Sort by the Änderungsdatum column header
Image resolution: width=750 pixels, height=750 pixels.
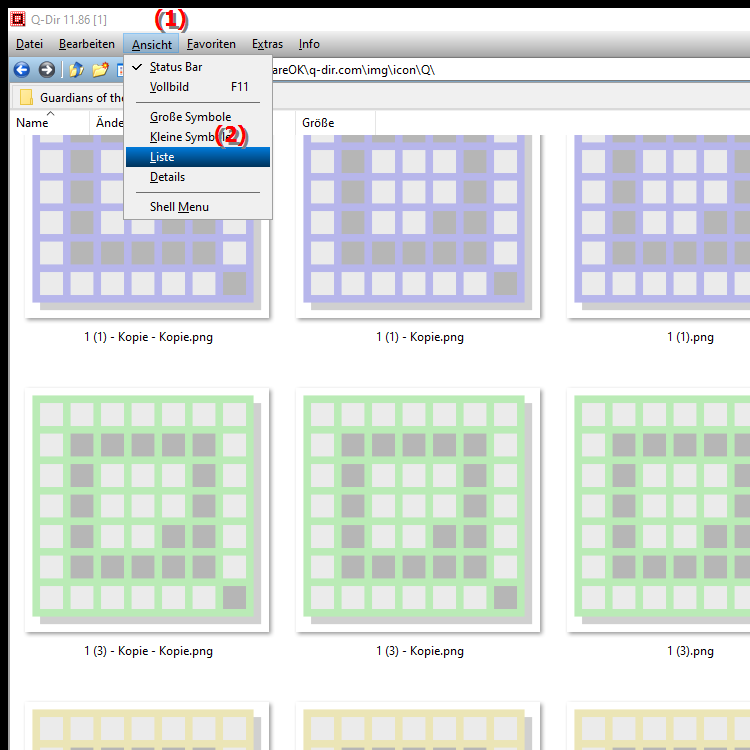[107, 123]
